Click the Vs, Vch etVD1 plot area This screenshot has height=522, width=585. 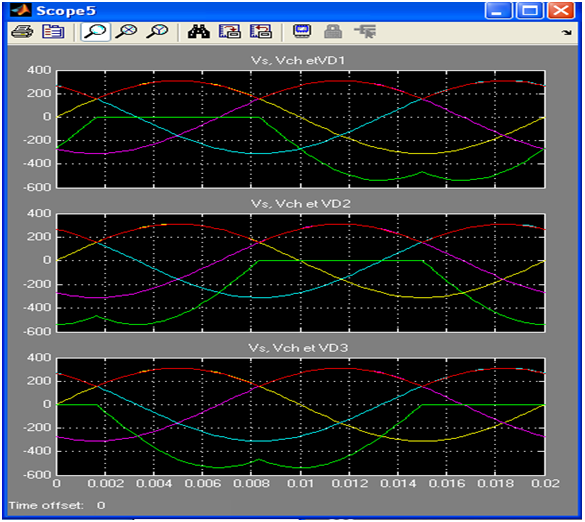pyautogui.click(x=301, y=129)
